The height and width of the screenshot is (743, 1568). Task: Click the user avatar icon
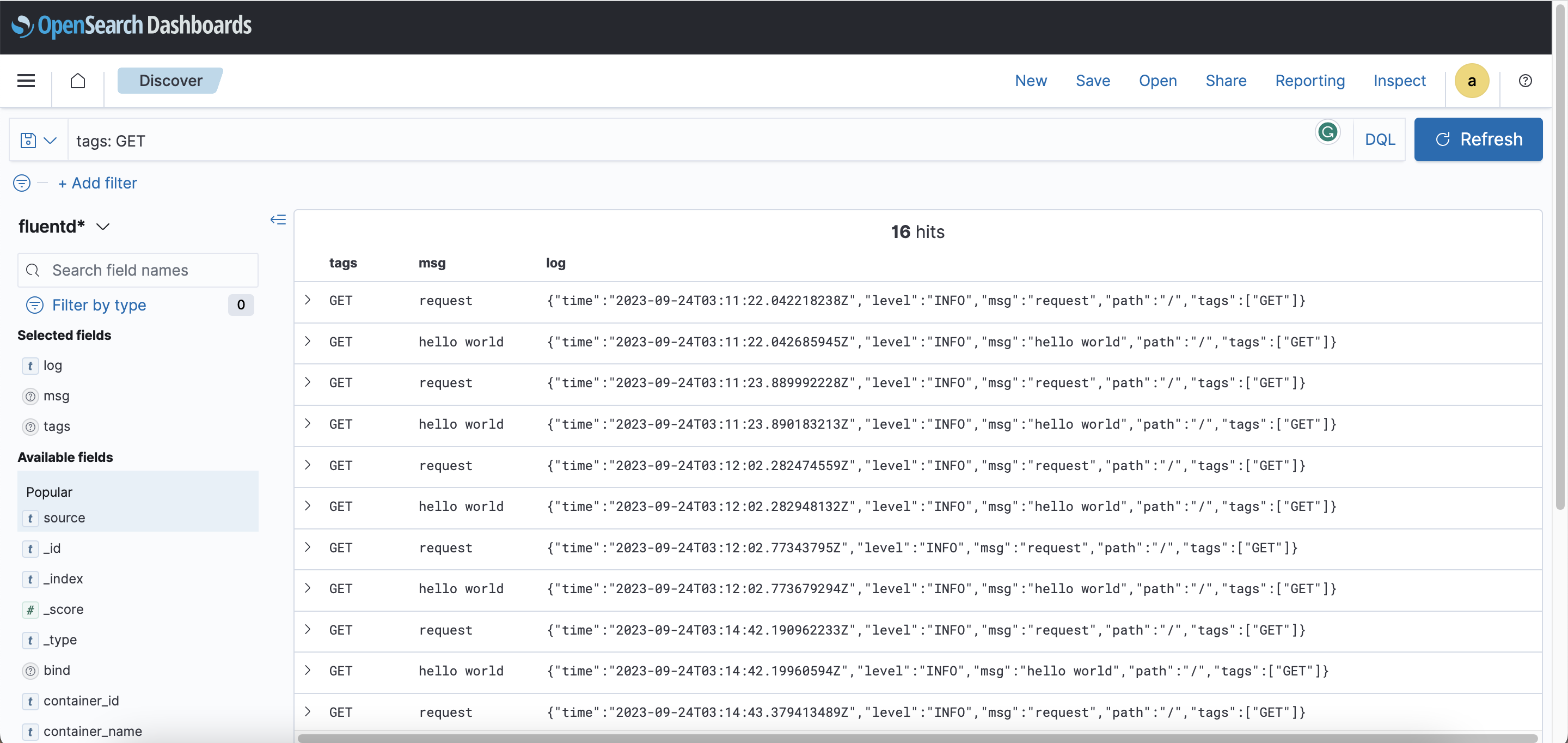click(x=1471, y=81)
